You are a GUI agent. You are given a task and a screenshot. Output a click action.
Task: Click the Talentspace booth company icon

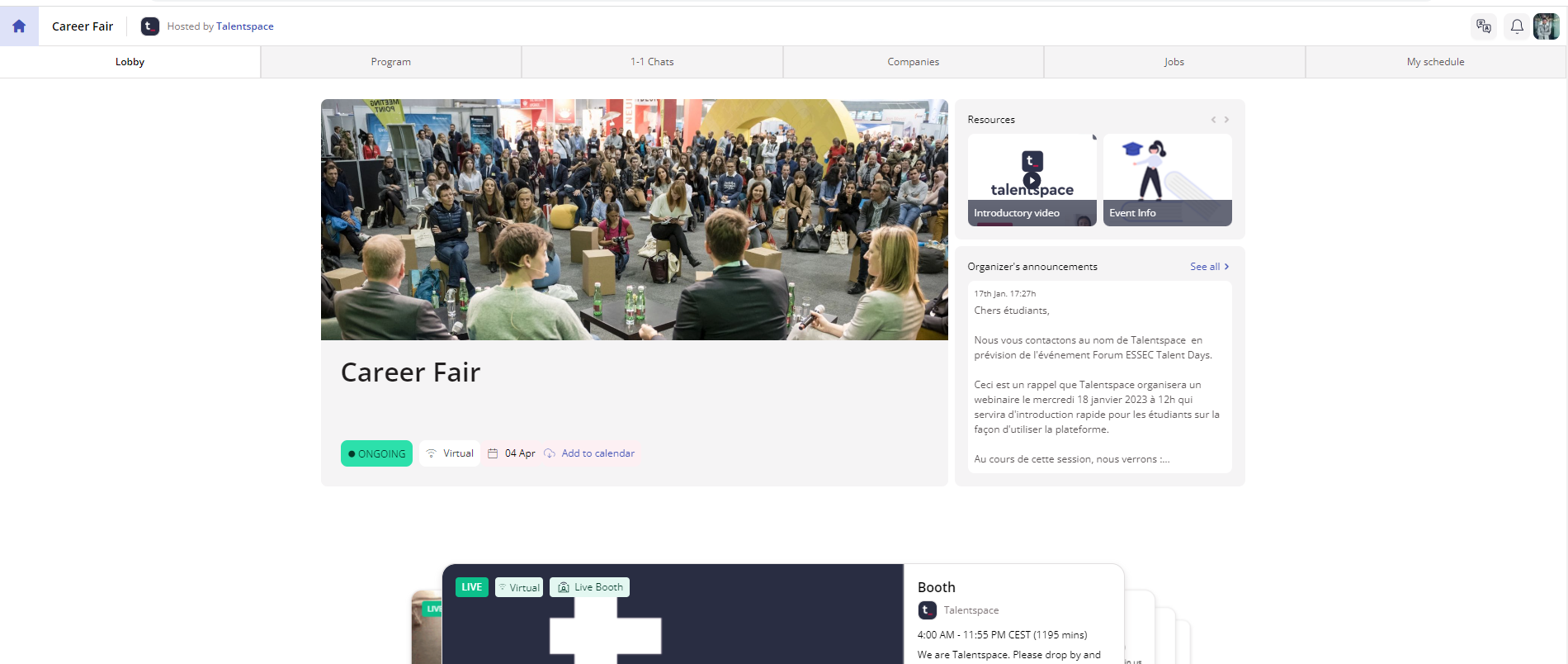coord(928,610)
